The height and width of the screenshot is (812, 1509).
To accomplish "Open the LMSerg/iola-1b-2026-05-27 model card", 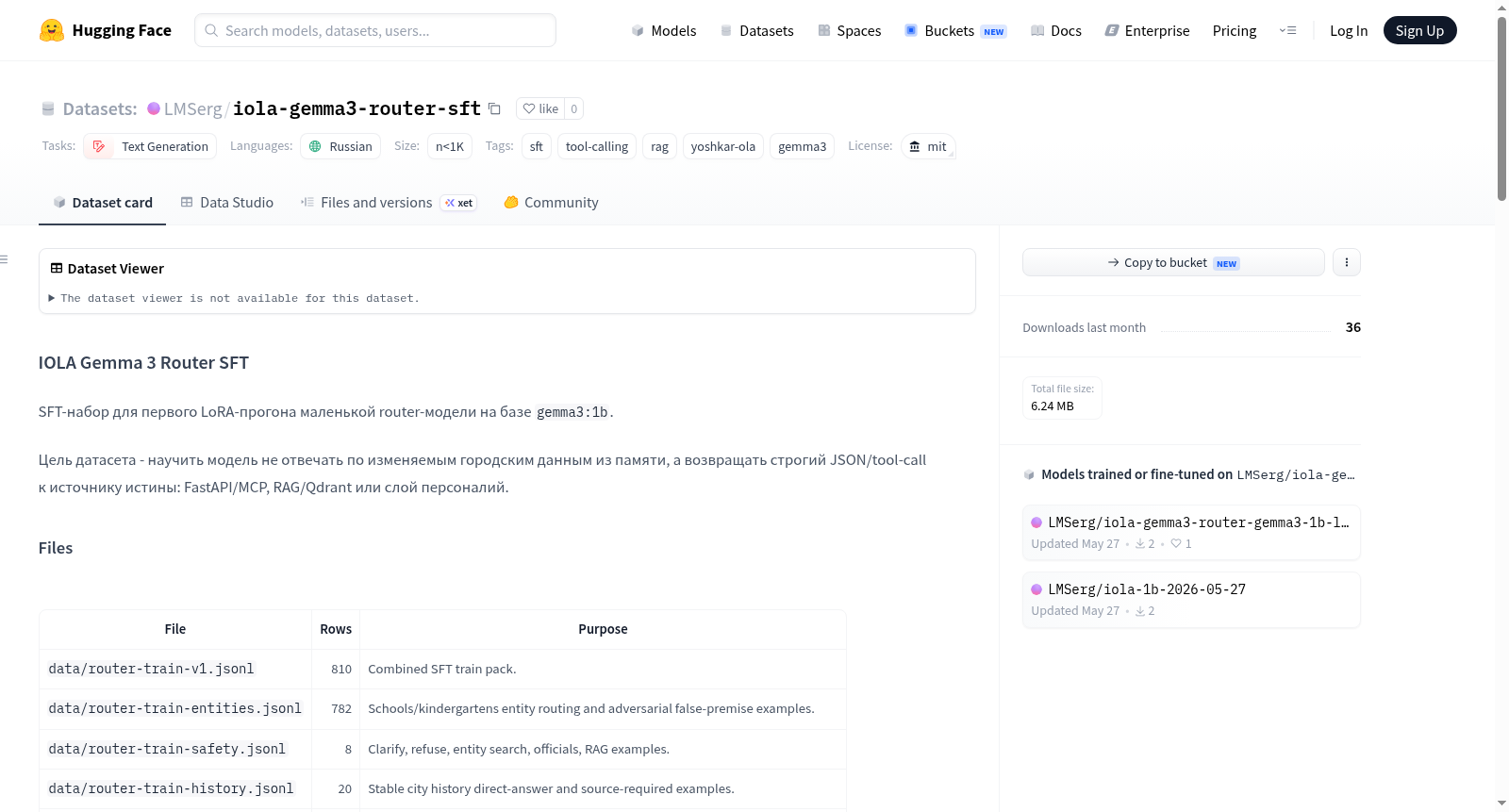I will [x=1191, y=599].
